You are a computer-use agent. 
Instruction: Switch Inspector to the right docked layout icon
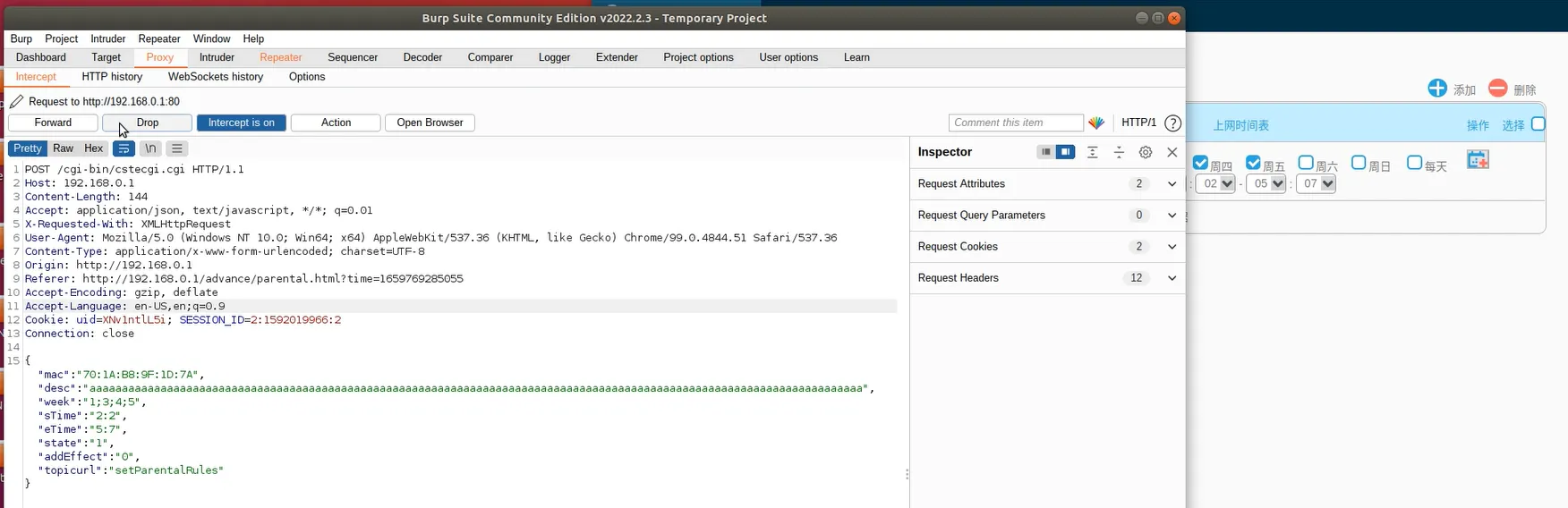1065,152
